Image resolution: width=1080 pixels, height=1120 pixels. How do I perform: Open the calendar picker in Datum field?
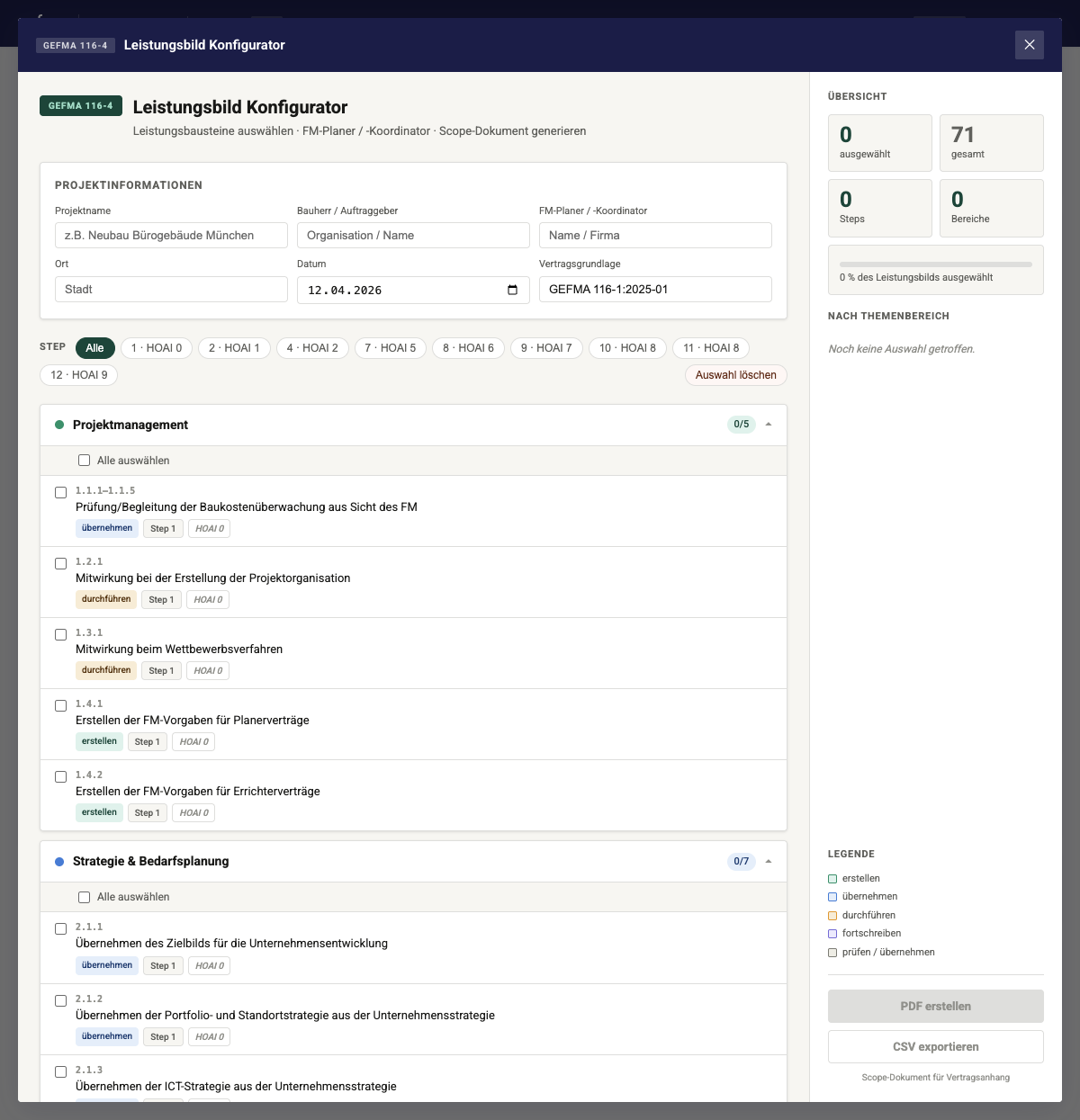[x=512, y=290]
